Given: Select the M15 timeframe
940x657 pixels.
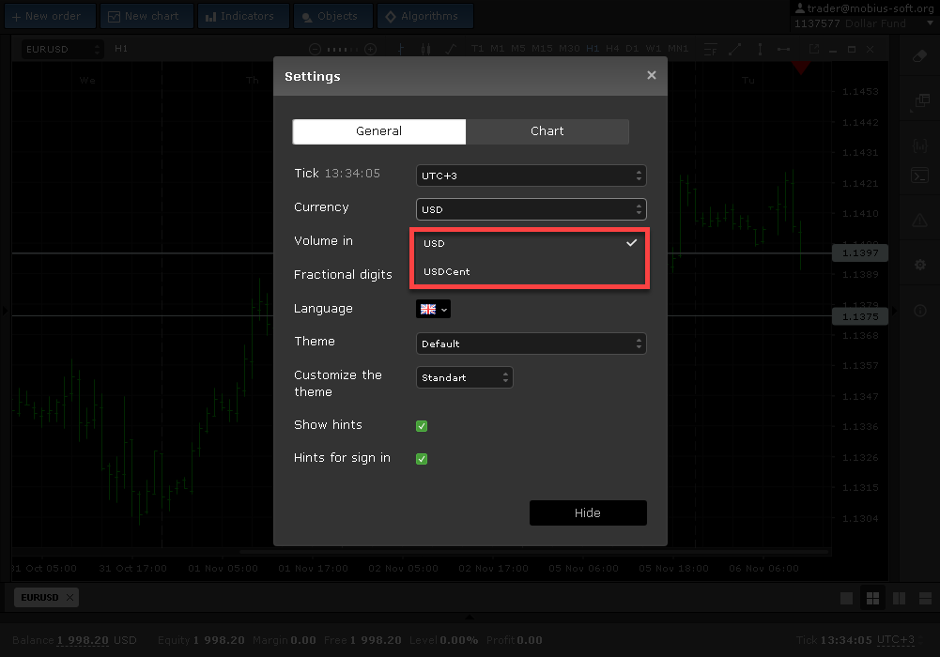Looking at the screenshot, I should pos(542,49).
